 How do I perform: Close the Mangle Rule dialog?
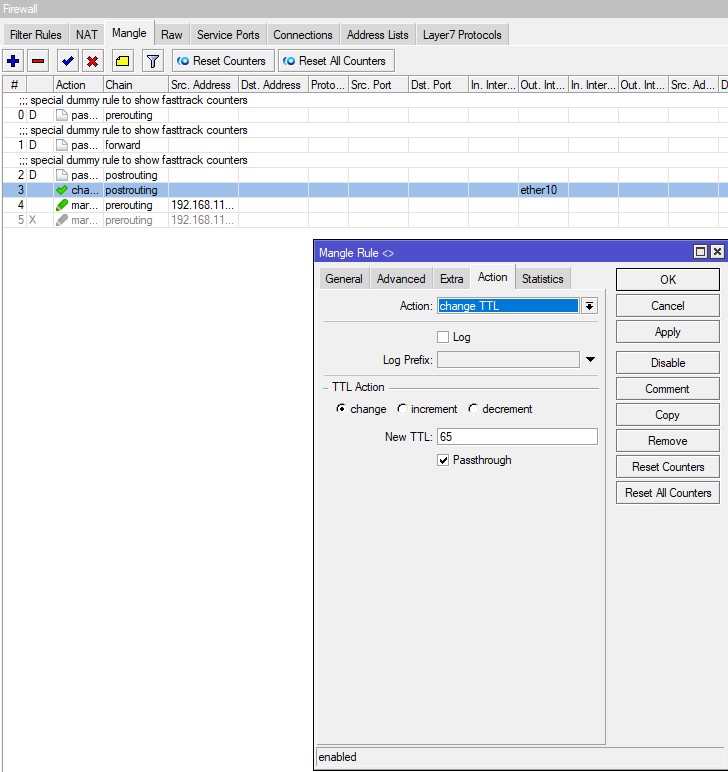point(717,252)
